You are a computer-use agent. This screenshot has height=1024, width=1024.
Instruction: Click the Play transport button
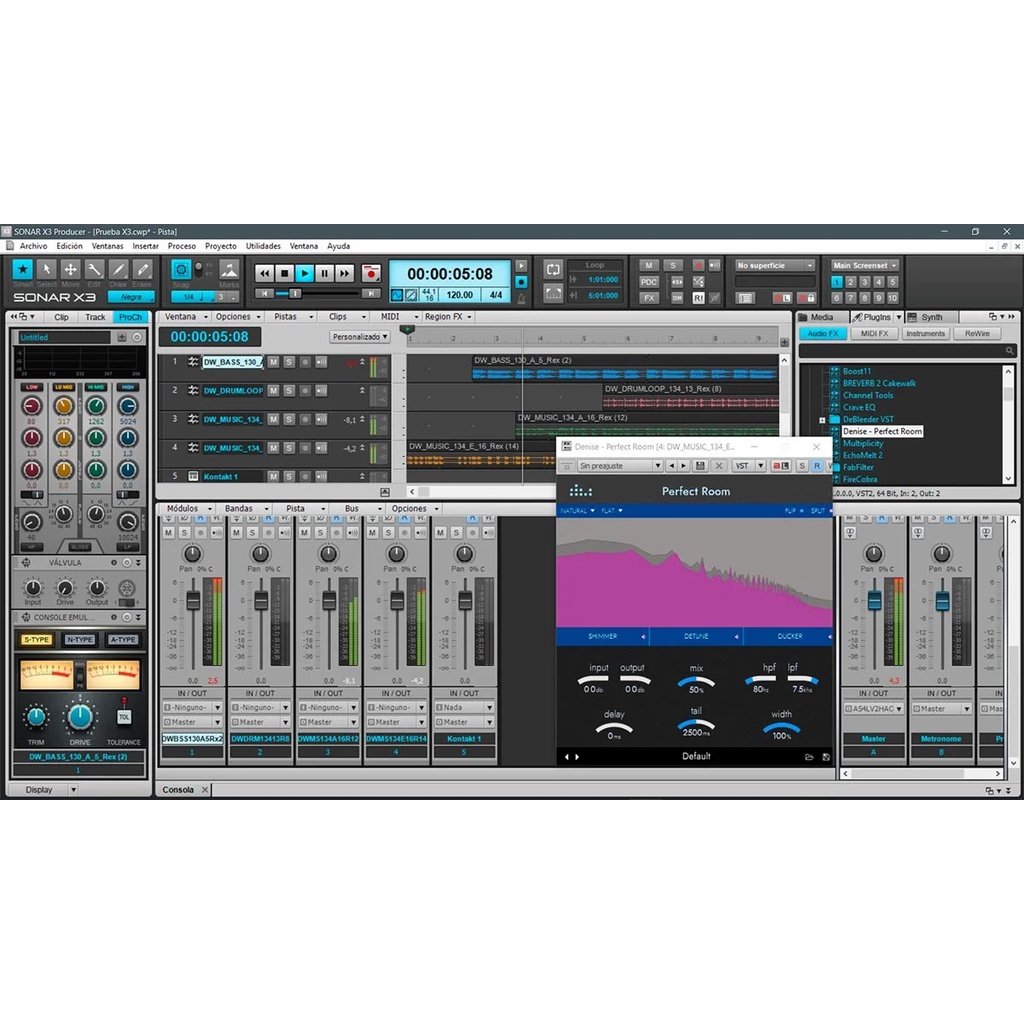tap(304, 274)
